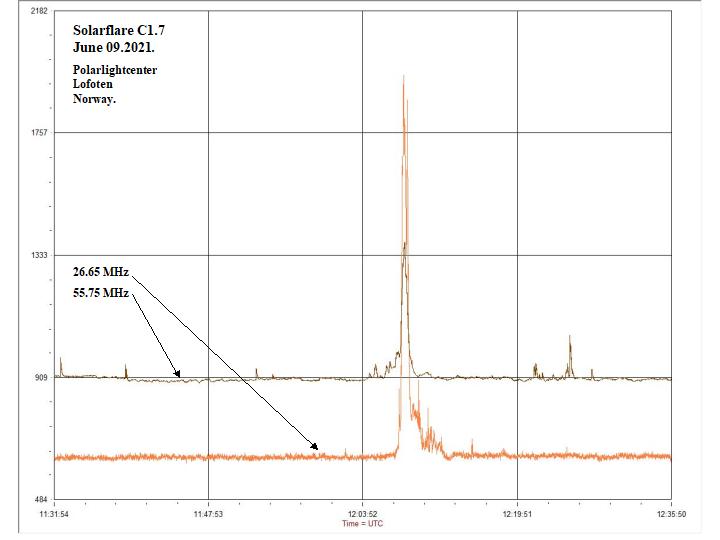This screenshot has height=540, width=720.
Task: Click the 'Time = UTC' axis caption
Action: pos(362,524)
